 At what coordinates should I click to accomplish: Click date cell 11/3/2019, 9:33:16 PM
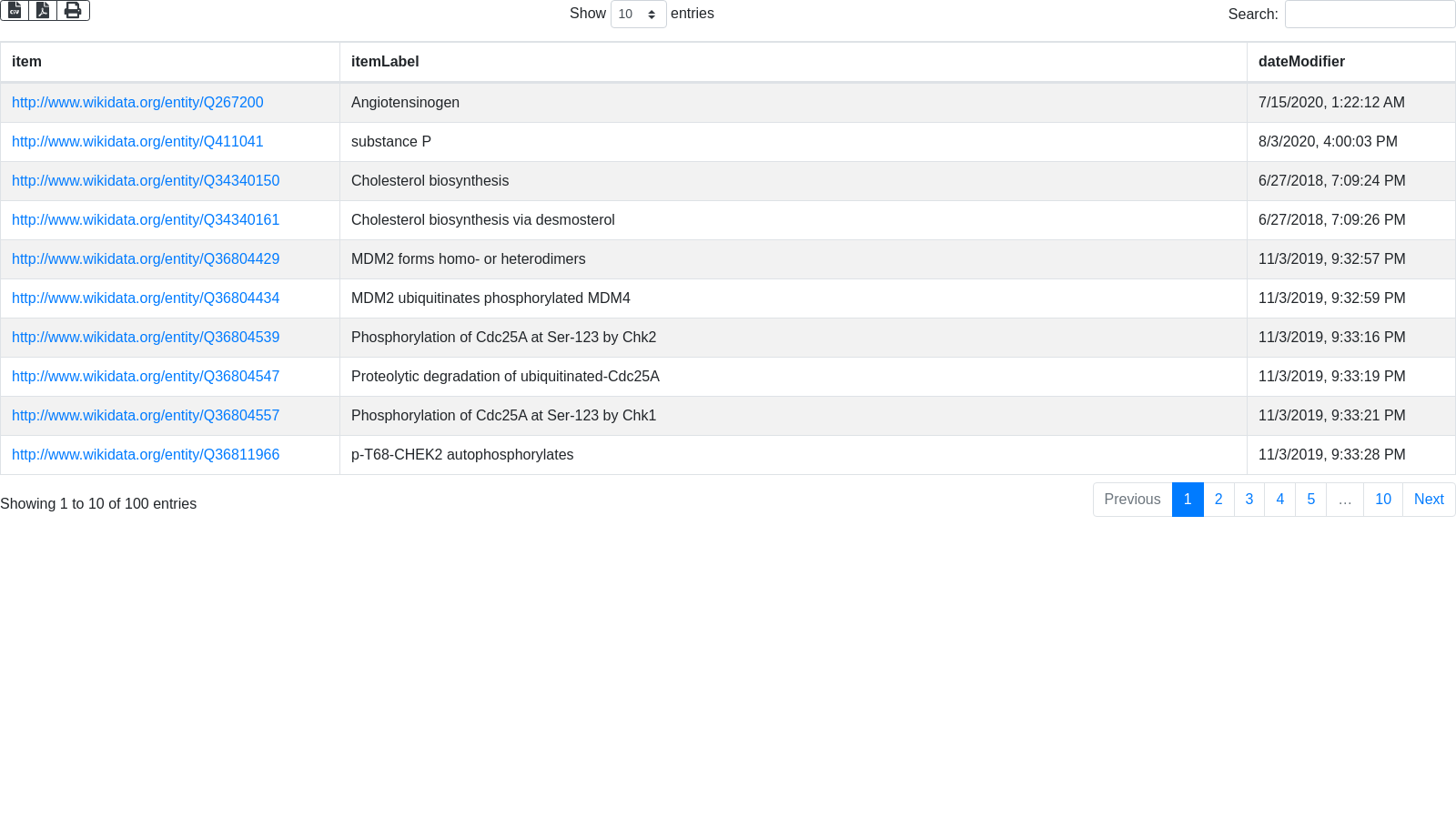point(1351,338)
